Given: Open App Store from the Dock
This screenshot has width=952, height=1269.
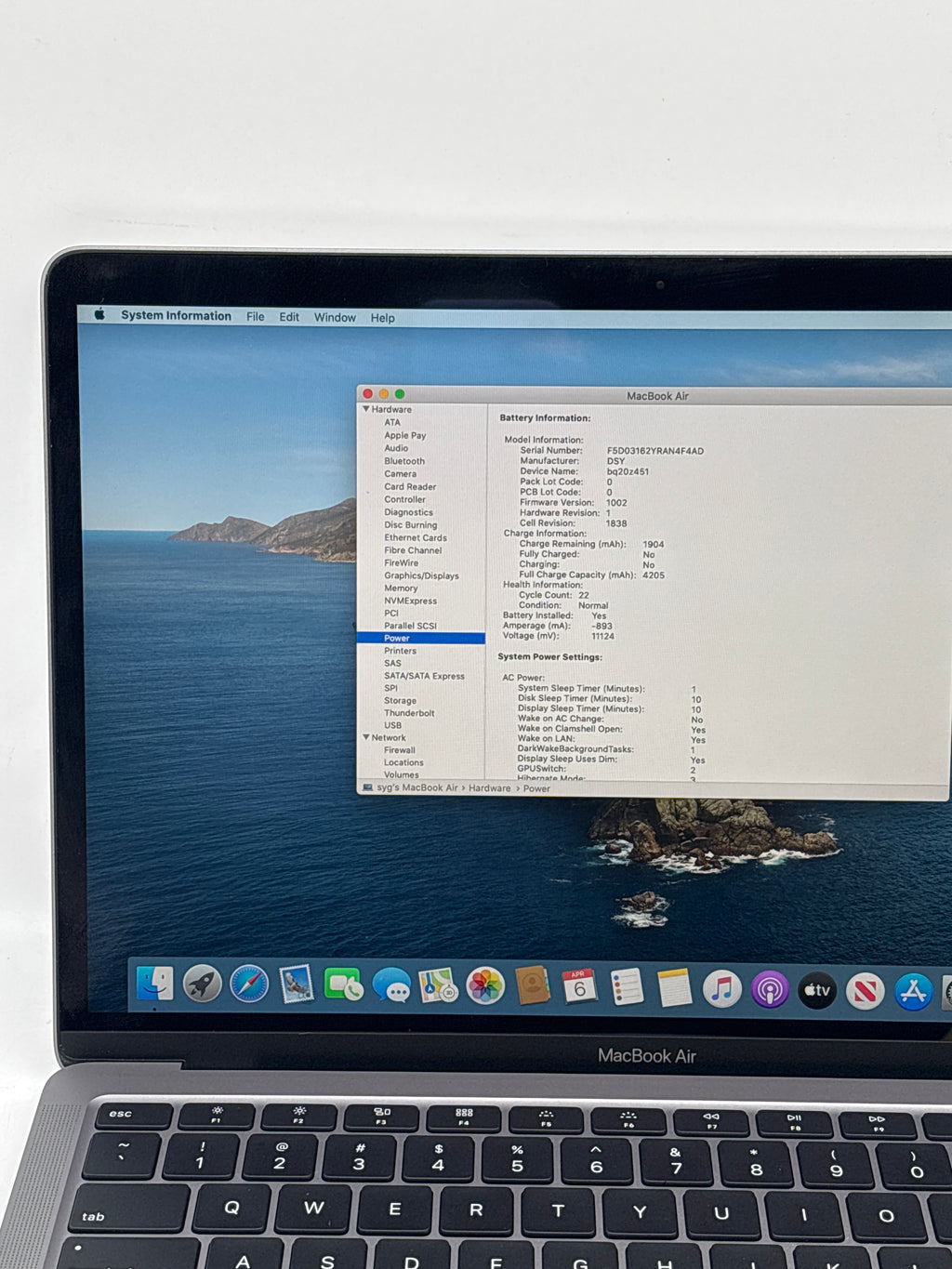Looking at the screenshot, I should [913, 993].
